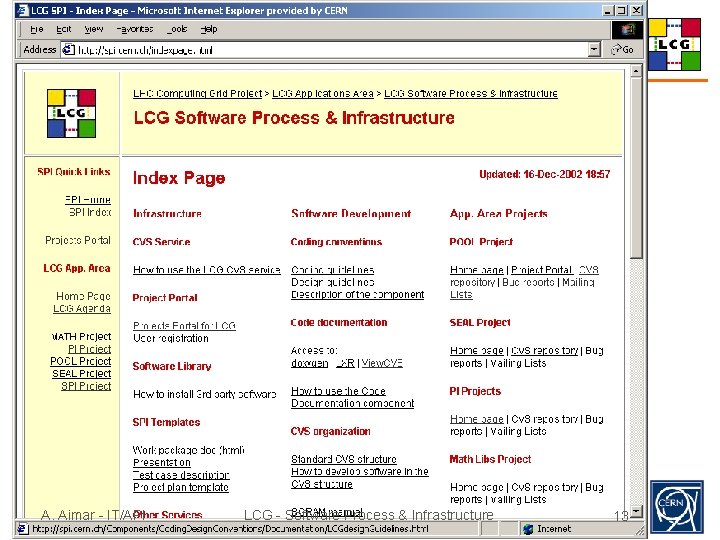Open the File menu
The width and height of the screenshot is (720, 540).
[37, 29]
